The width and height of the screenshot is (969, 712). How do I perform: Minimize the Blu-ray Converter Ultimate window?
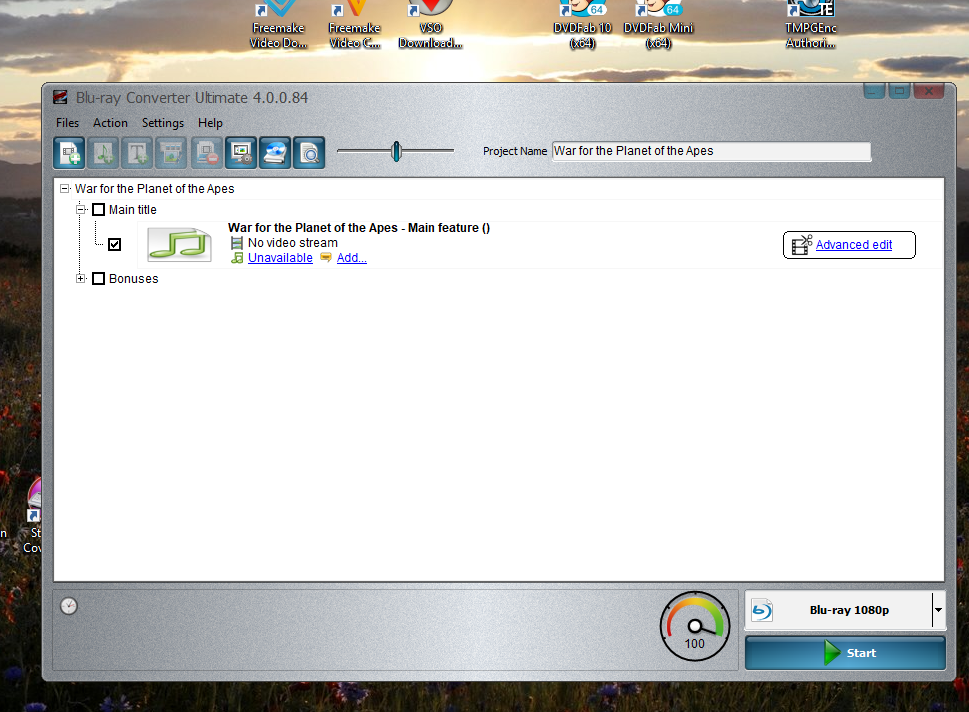click(874, 91)
